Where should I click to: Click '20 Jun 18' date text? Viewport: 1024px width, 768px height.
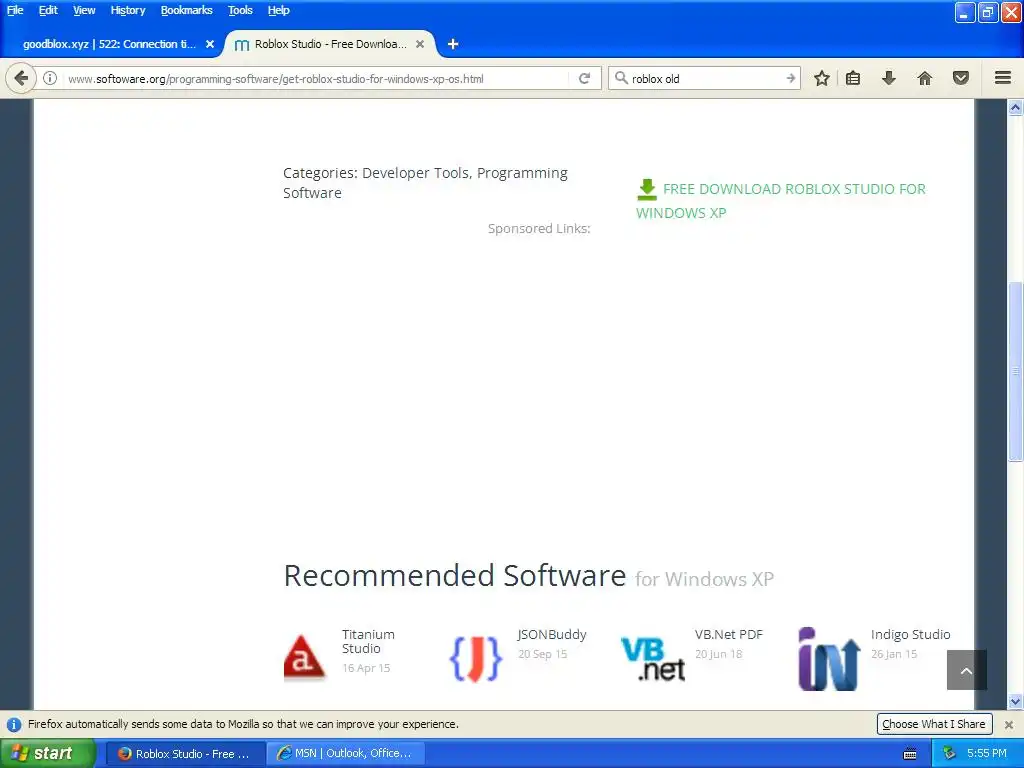click(x=718, y=654)
